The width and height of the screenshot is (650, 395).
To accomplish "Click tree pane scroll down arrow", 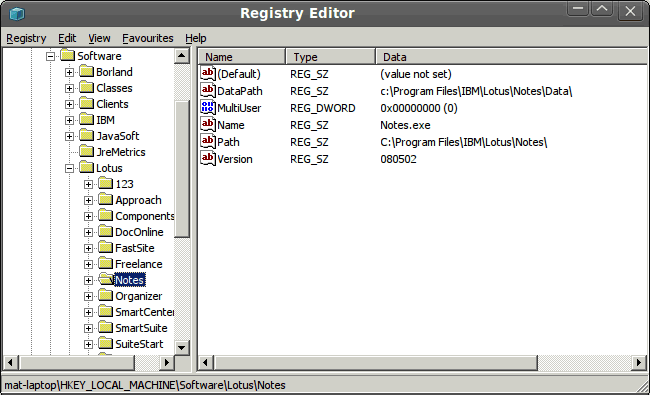I will click(x=182, y=347).
